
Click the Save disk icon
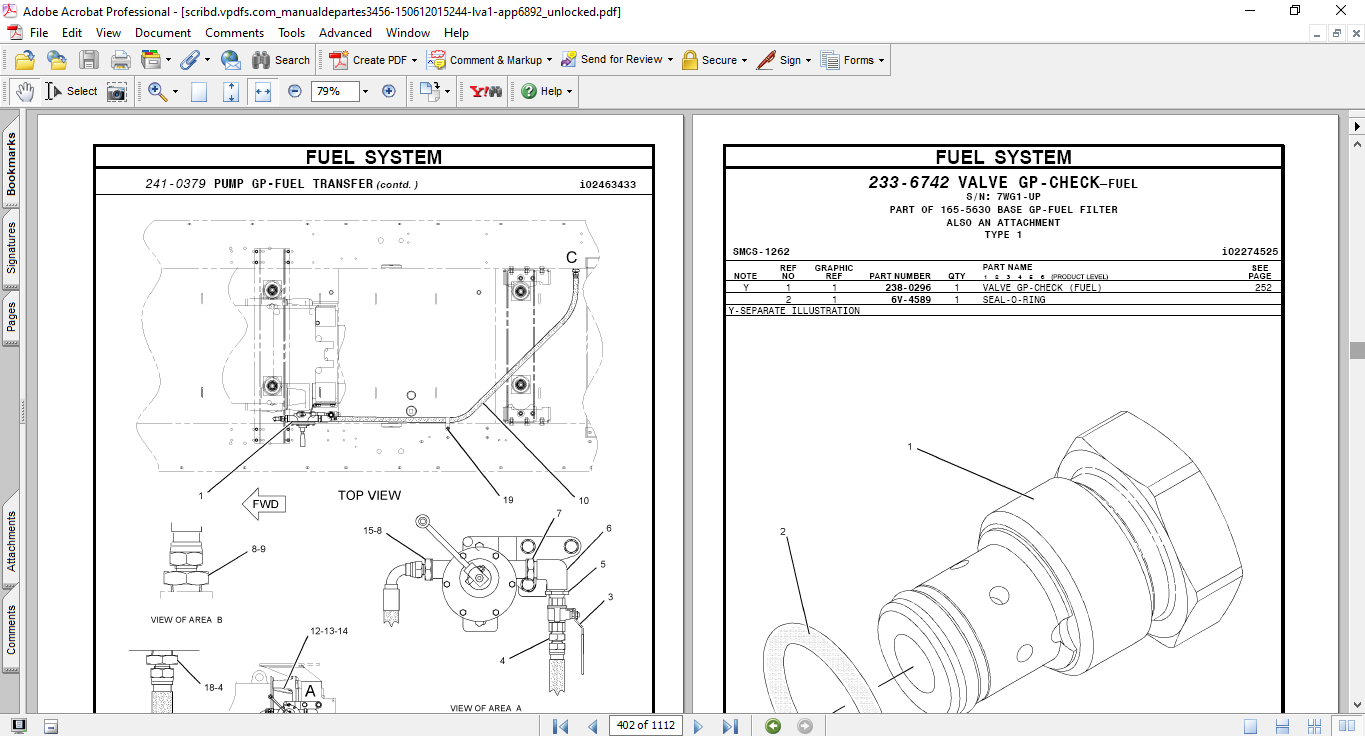(89, 60)
